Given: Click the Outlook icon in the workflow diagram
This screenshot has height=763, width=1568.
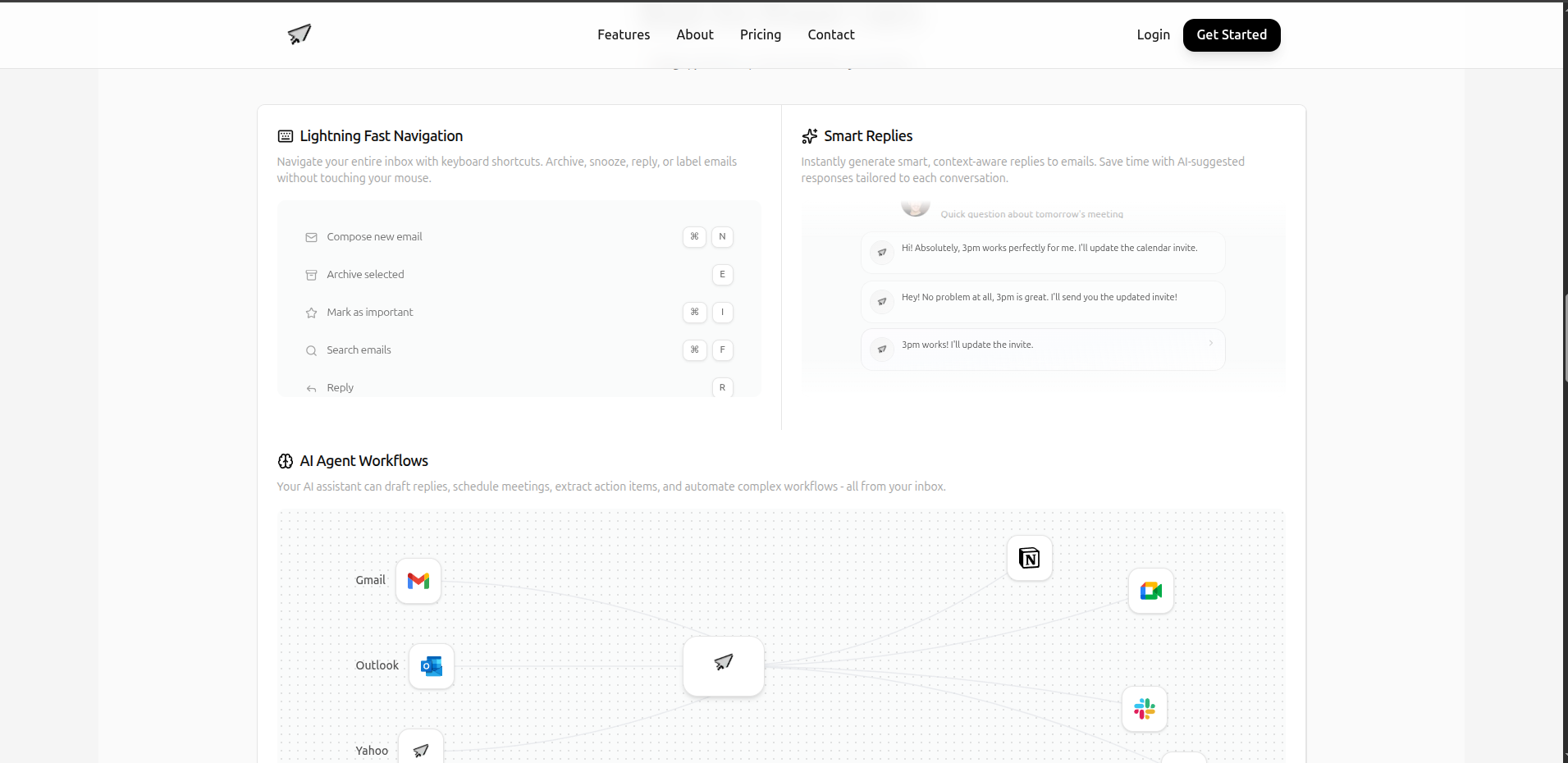Looking at the screenshot, I should tap(430, 666).
